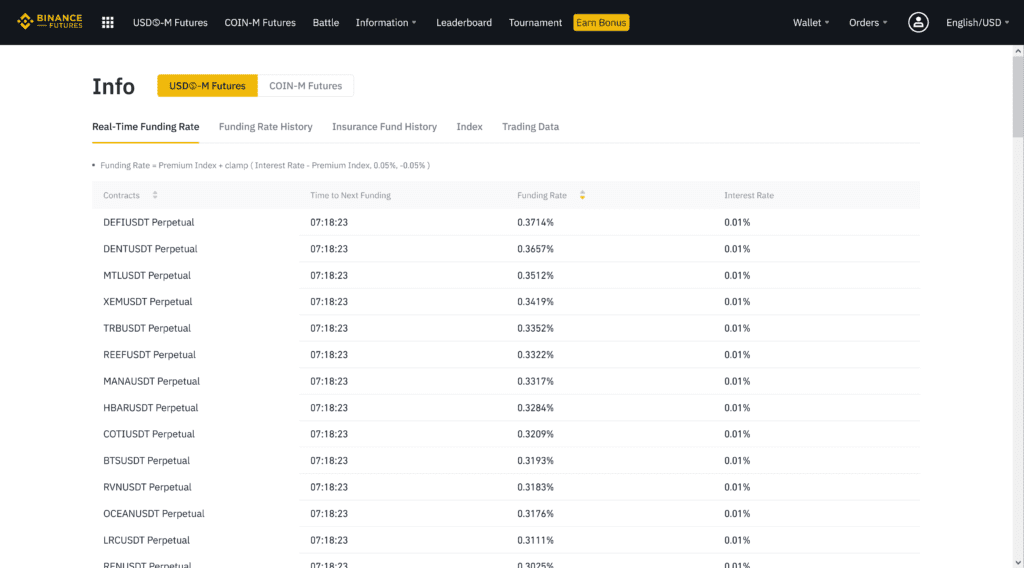The image size is (1024, 568).
Task: Click the 0.3183% funding rate value
Action: click(x=535, y=487)
